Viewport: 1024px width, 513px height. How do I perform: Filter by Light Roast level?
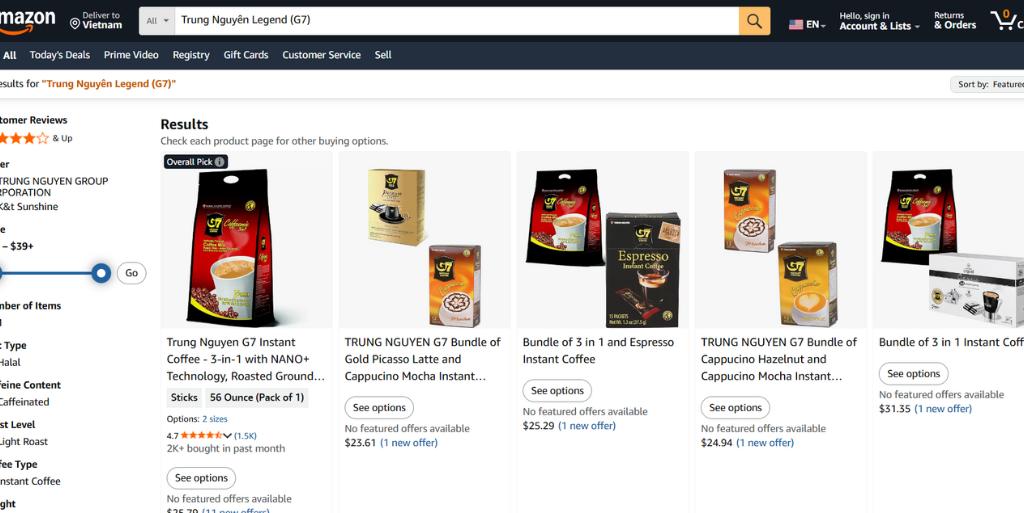[x=24, y=441]
